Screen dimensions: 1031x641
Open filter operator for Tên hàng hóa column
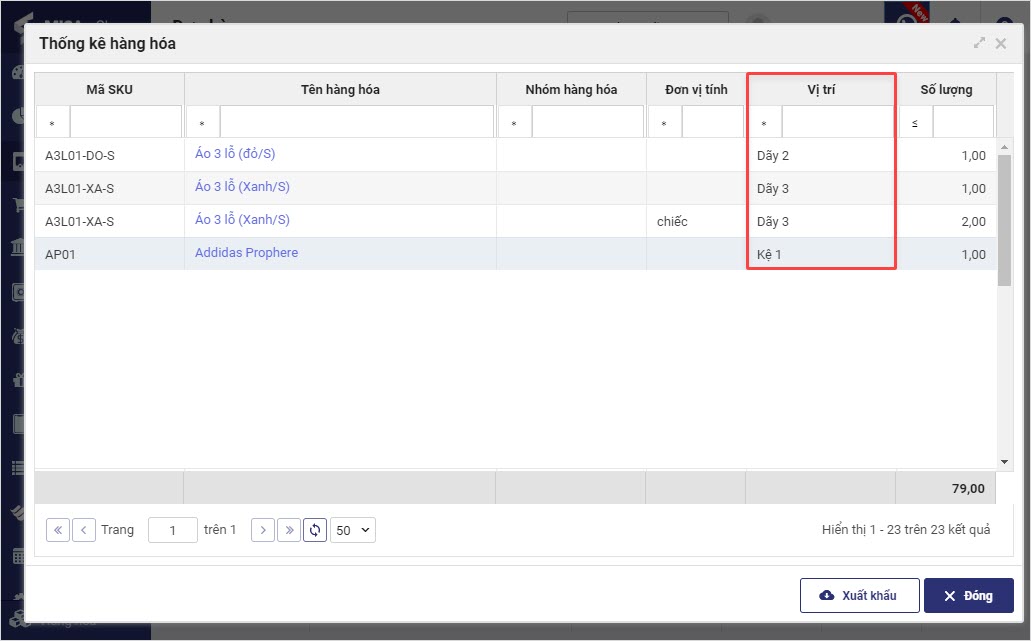[203, 122]
